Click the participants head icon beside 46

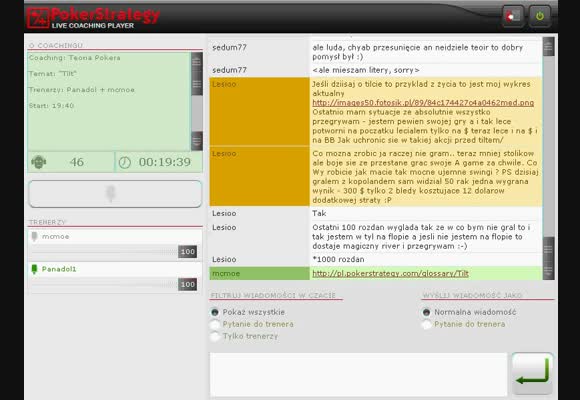[x=38, y=162]
